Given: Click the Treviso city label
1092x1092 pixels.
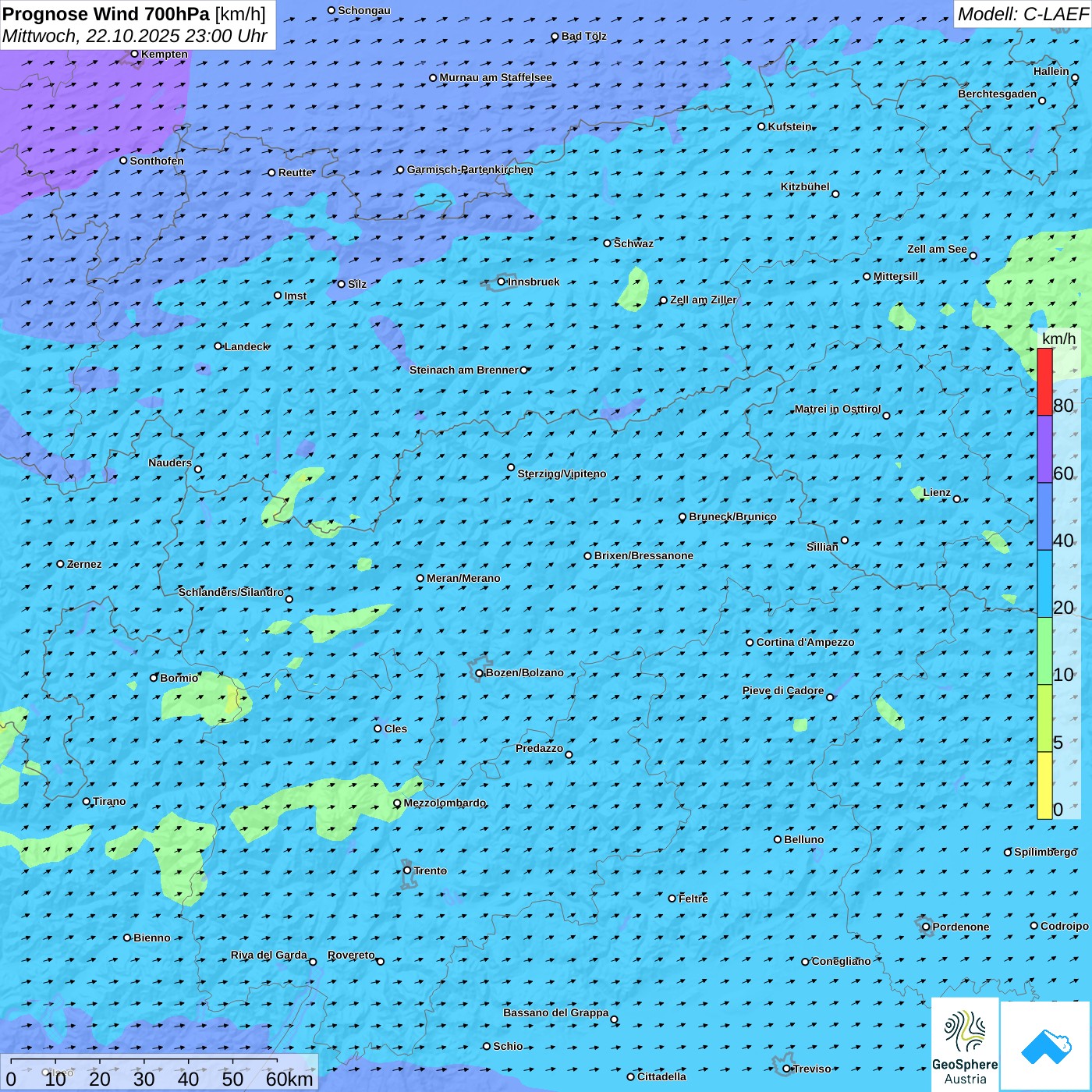Looking at the screenshot, I should 812,1069.
